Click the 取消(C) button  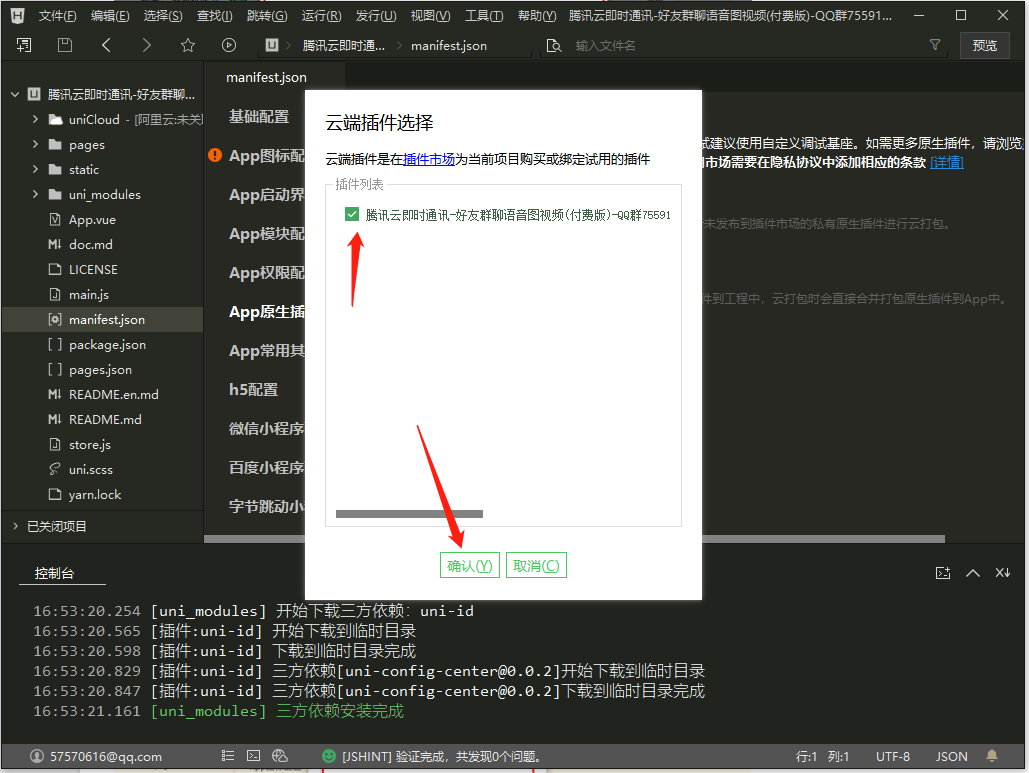pos(536,565)
